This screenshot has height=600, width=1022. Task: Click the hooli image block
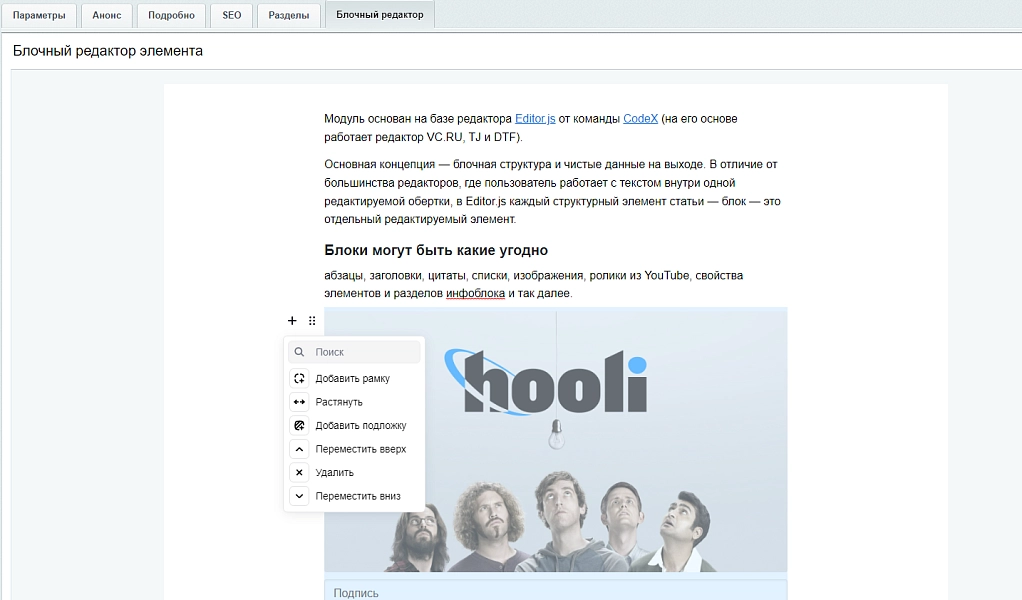pos(555,440)
